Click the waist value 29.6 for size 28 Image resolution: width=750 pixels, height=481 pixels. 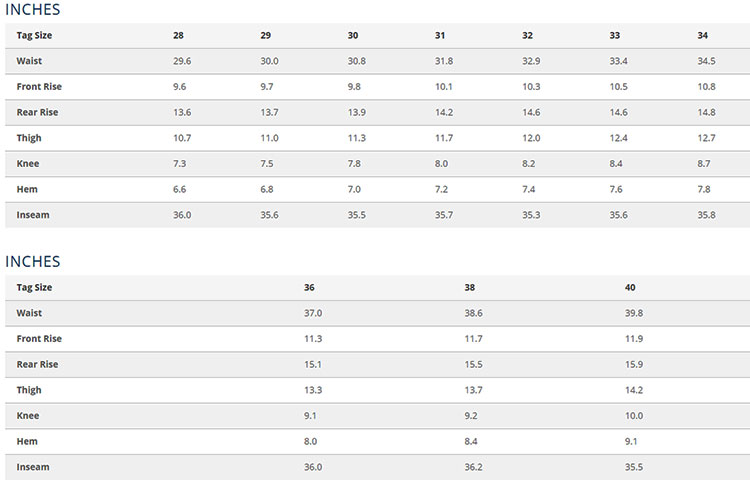point(182,61)
